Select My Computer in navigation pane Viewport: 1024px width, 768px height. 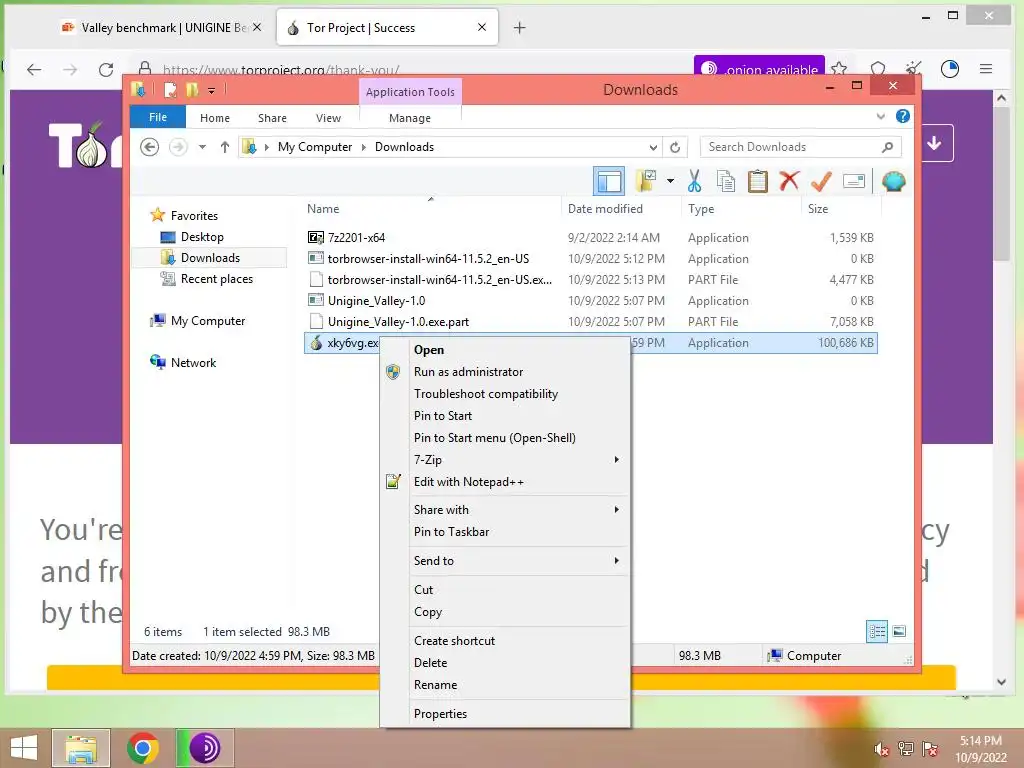(x=208, y=321)
